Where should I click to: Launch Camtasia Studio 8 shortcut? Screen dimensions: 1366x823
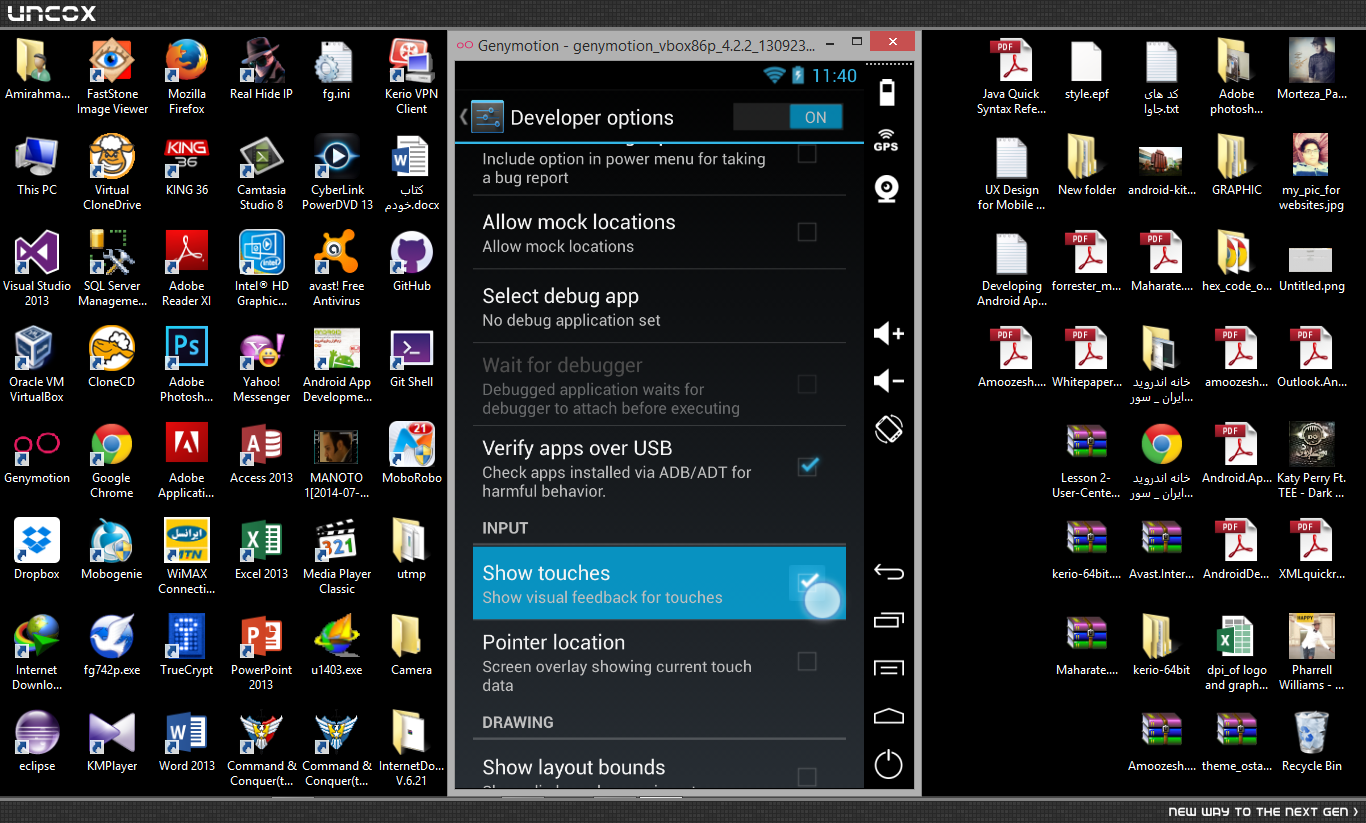tap(261, 158)
